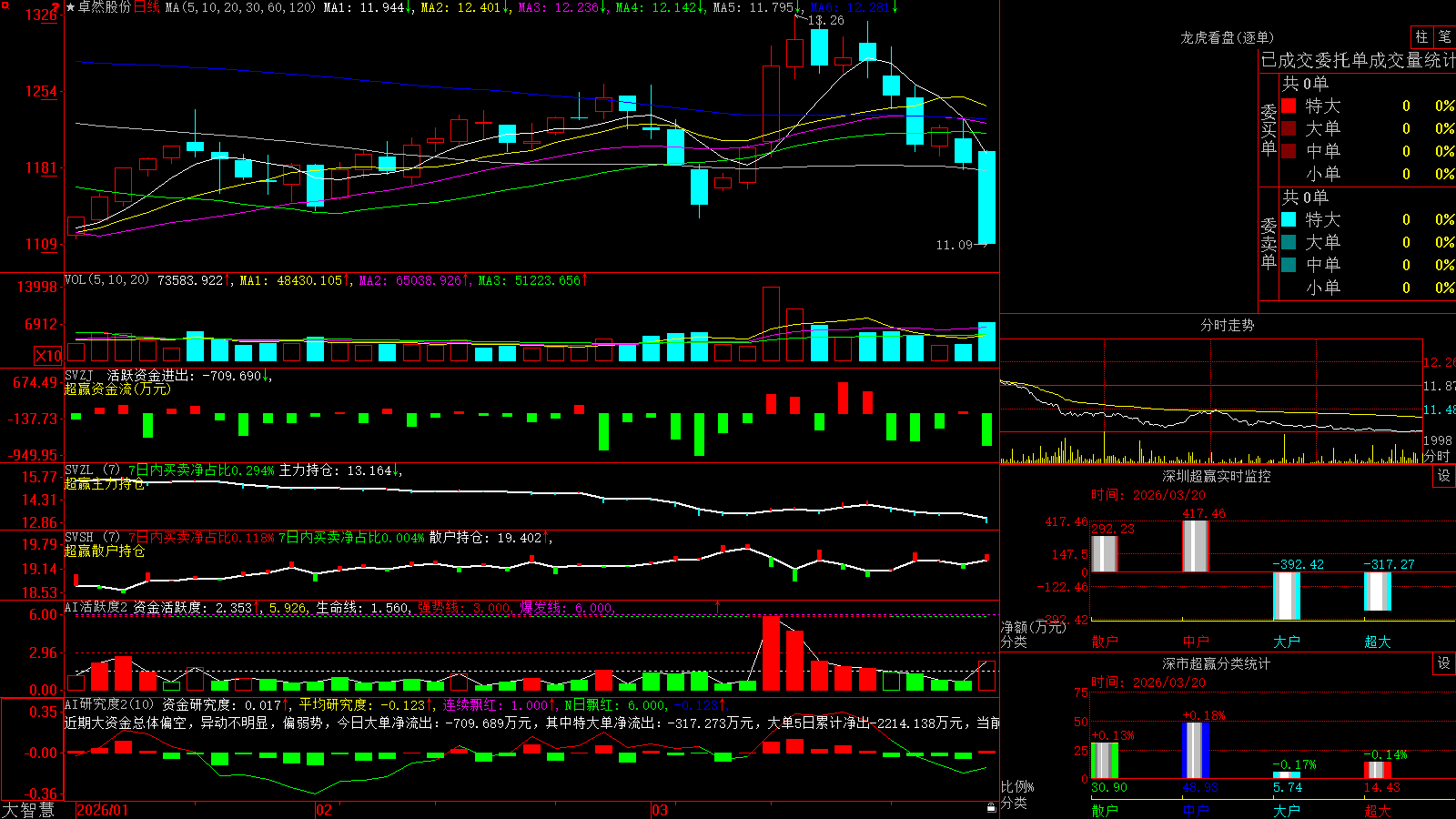This screenshot has width=1456, height=819.
Task: Click teal 大单 sell order swatch
Action: point(1289,242)
